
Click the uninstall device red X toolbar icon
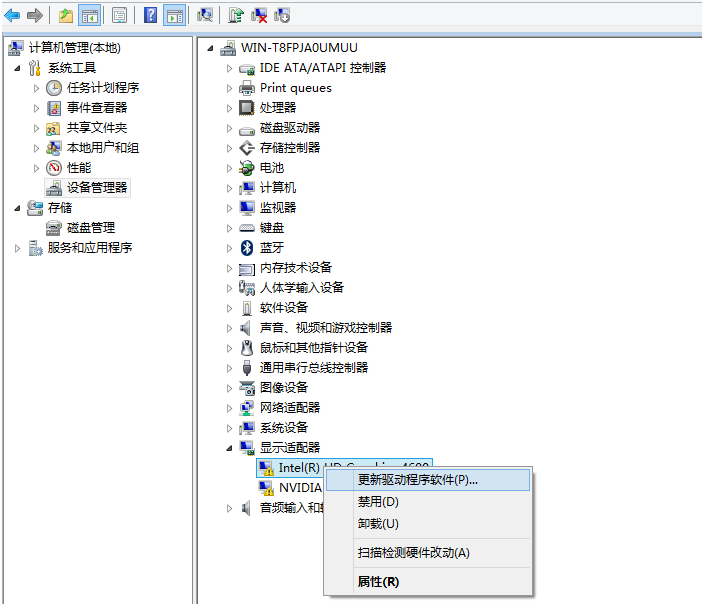point(259,15)
